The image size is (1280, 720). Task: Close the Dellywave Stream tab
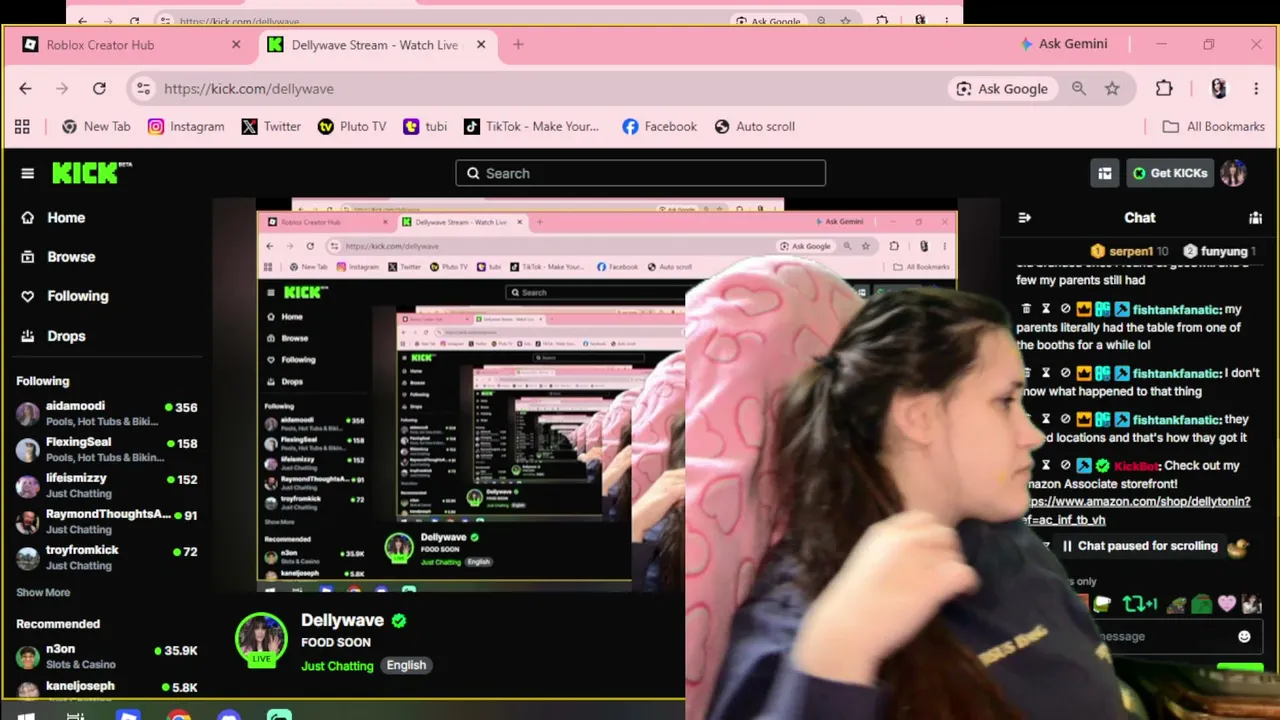pos(481,44)
